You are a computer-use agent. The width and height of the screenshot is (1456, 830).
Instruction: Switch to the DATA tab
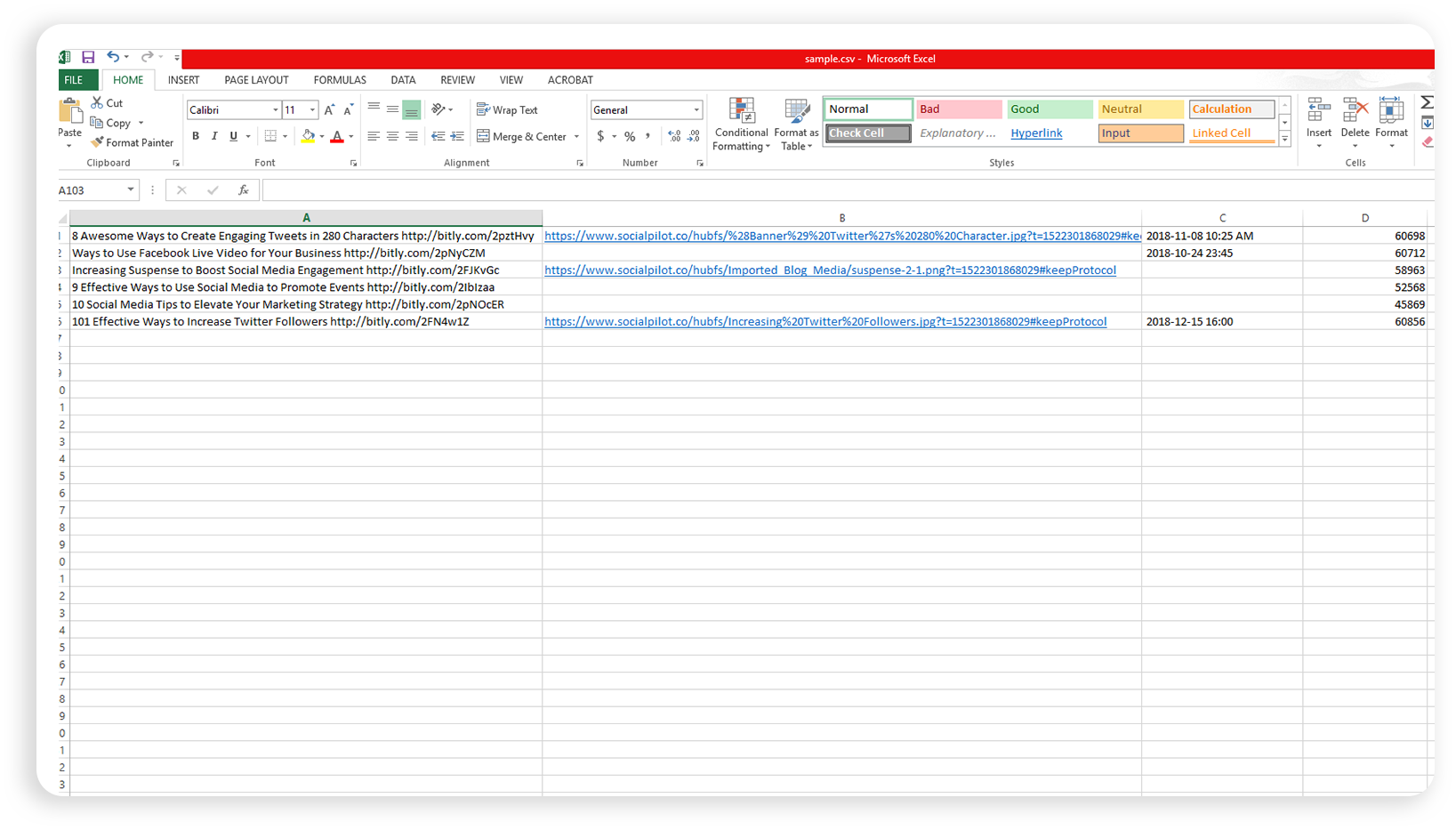pos(403,80)
